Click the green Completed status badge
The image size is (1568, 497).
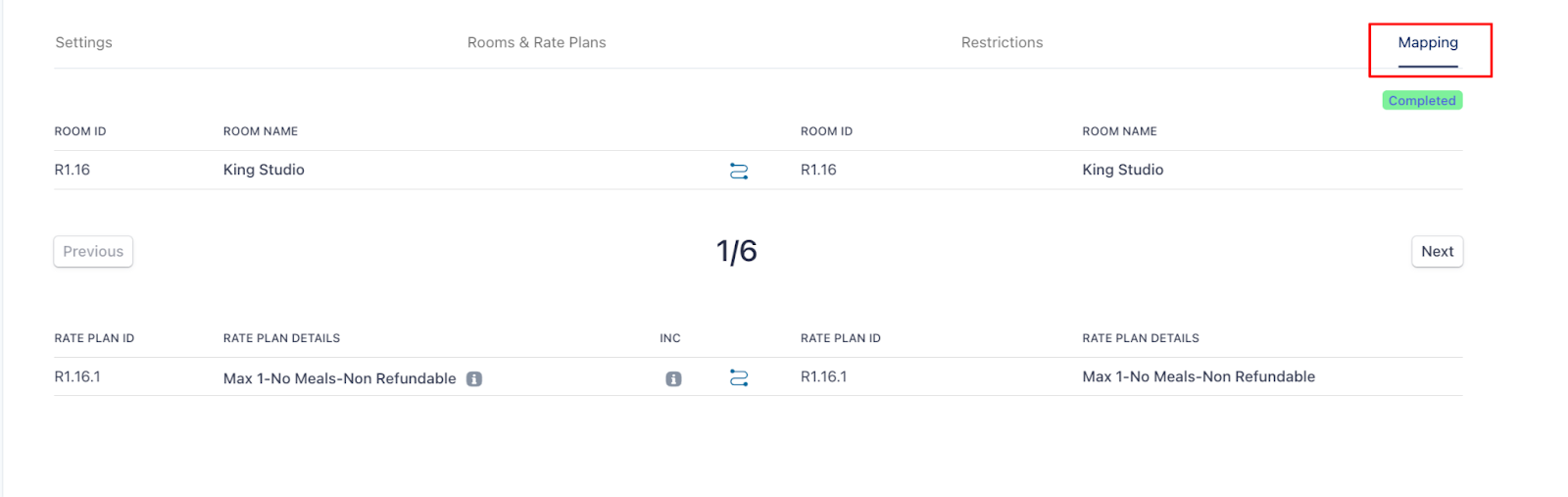(1422, 101)
